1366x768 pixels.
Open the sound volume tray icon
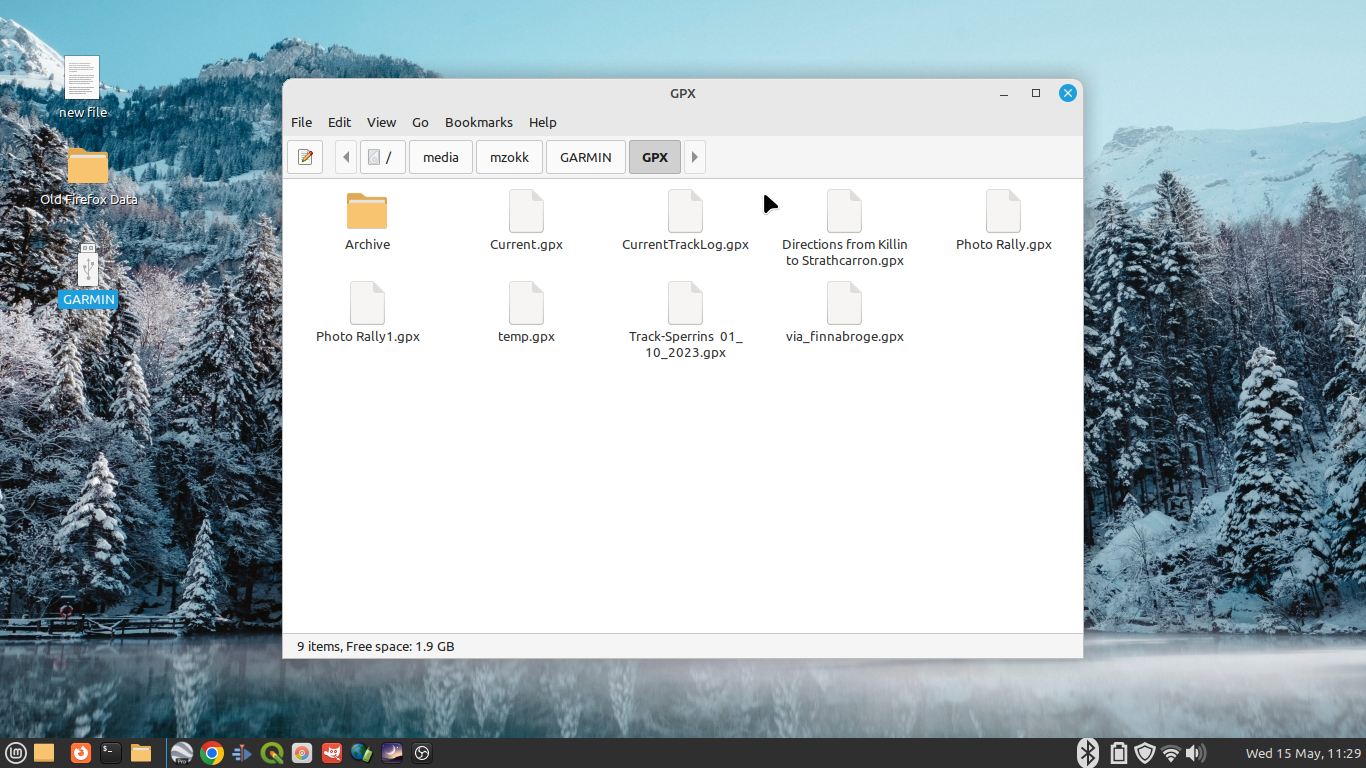pos(1196,753)
